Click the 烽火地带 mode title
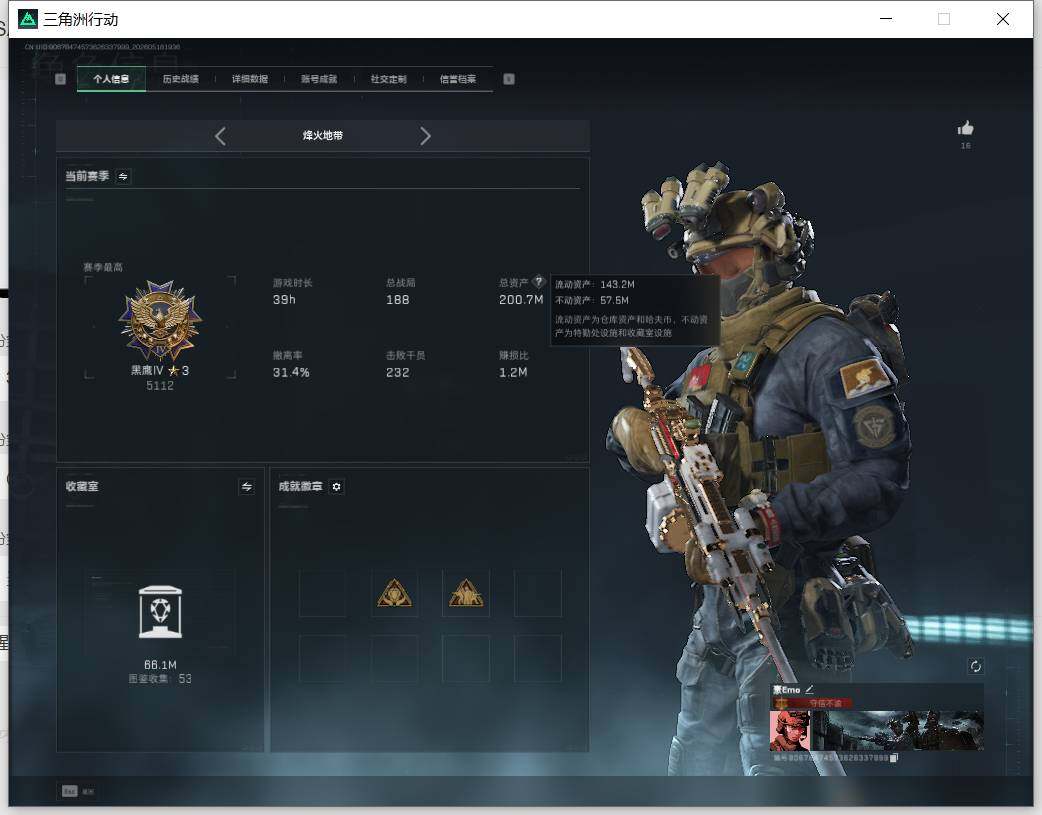 [322, 136]
